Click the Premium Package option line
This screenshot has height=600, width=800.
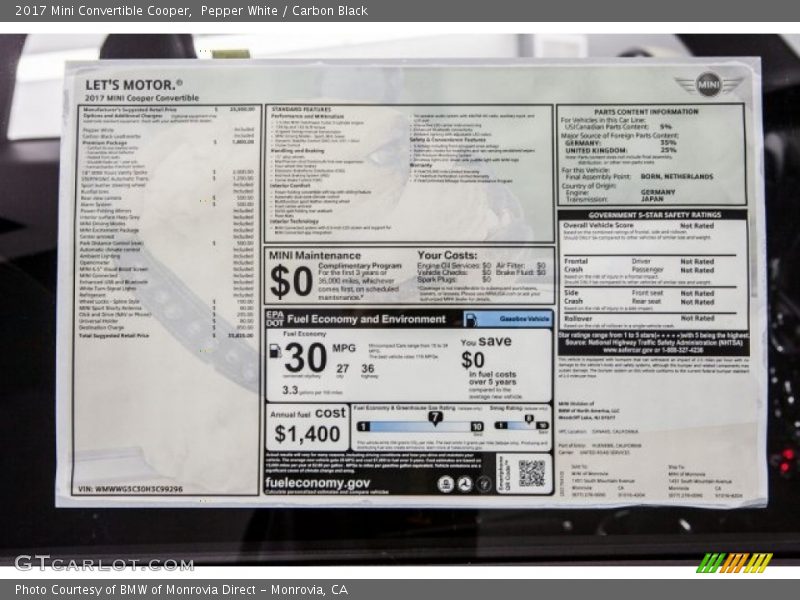pyautogui.click(x=168, y=142)
